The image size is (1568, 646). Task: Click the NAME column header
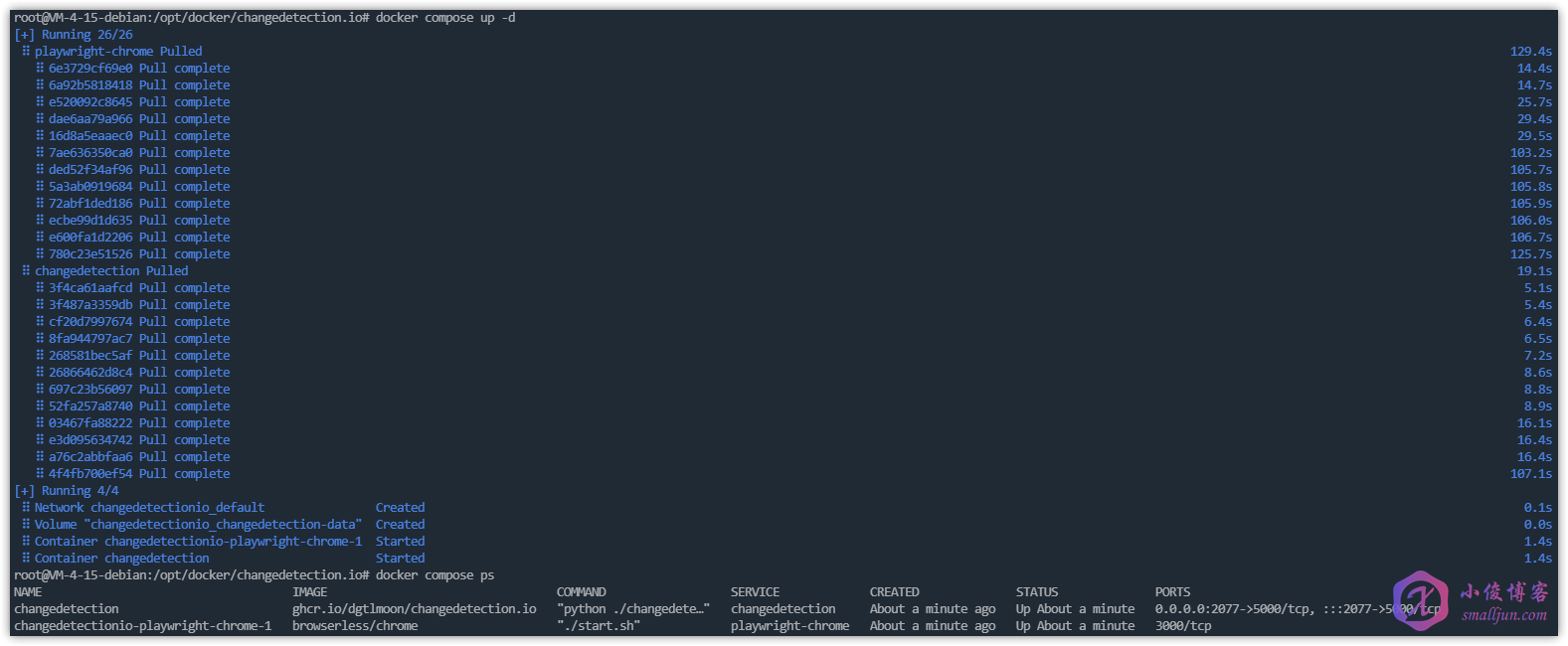coord(28,592)
